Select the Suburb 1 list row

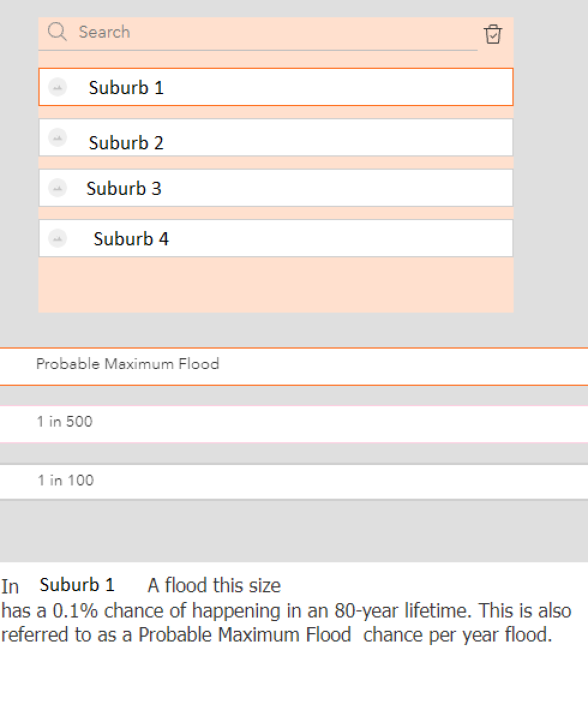pyautogui.click(x=276, y=87)
